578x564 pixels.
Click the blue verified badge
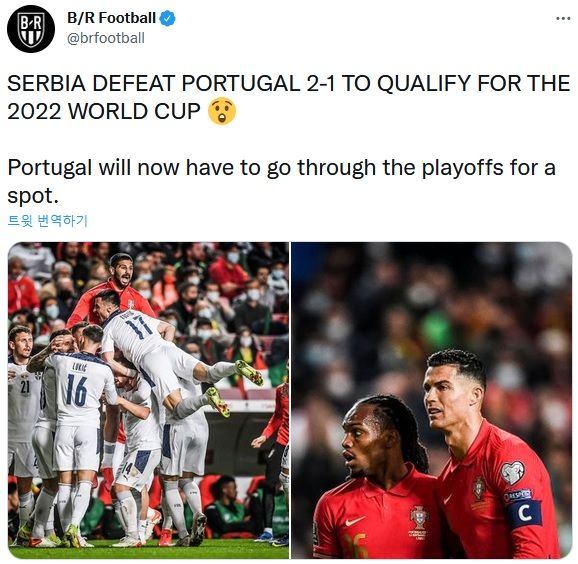tap(167, 18)
